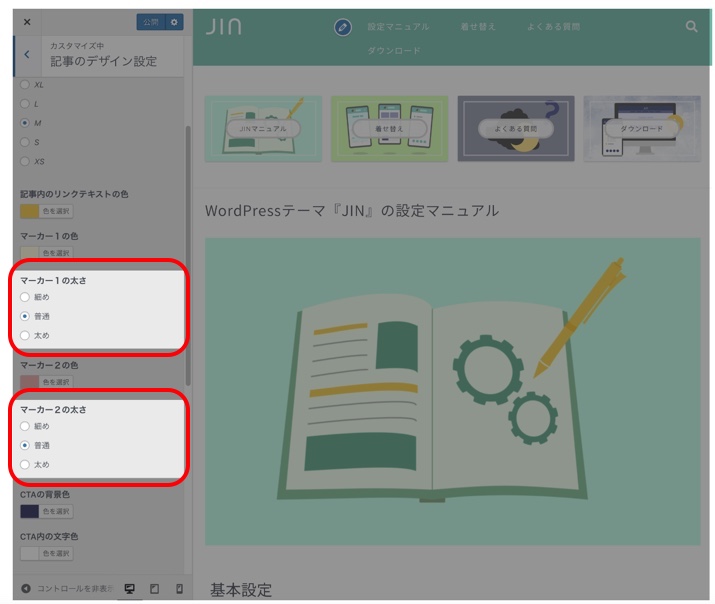715x604 pixels.
Task: Select the S font size radio
Action: tap(25, 142)
